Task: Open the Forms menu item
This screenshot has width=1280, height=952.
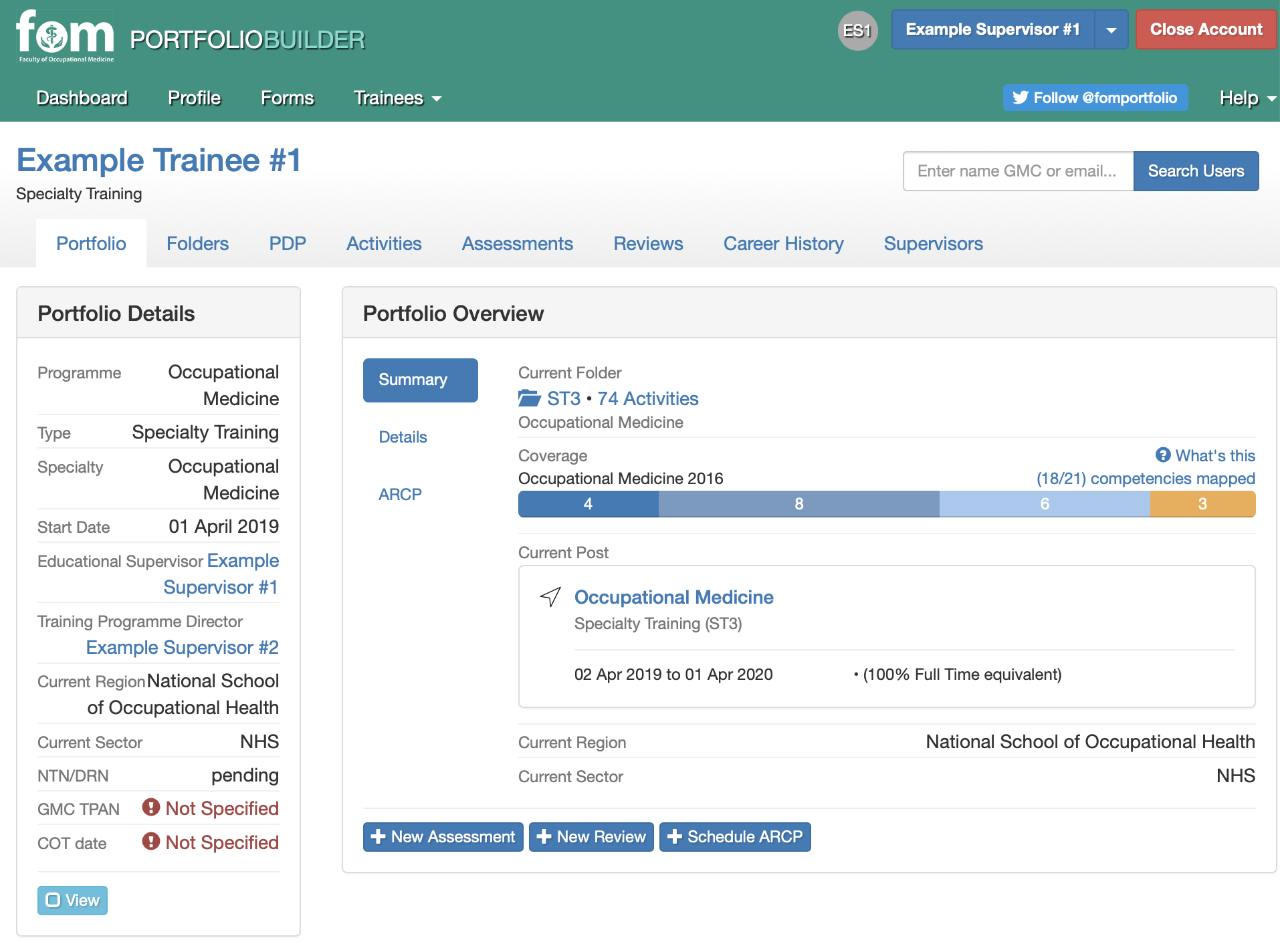Action: [287, 98]
